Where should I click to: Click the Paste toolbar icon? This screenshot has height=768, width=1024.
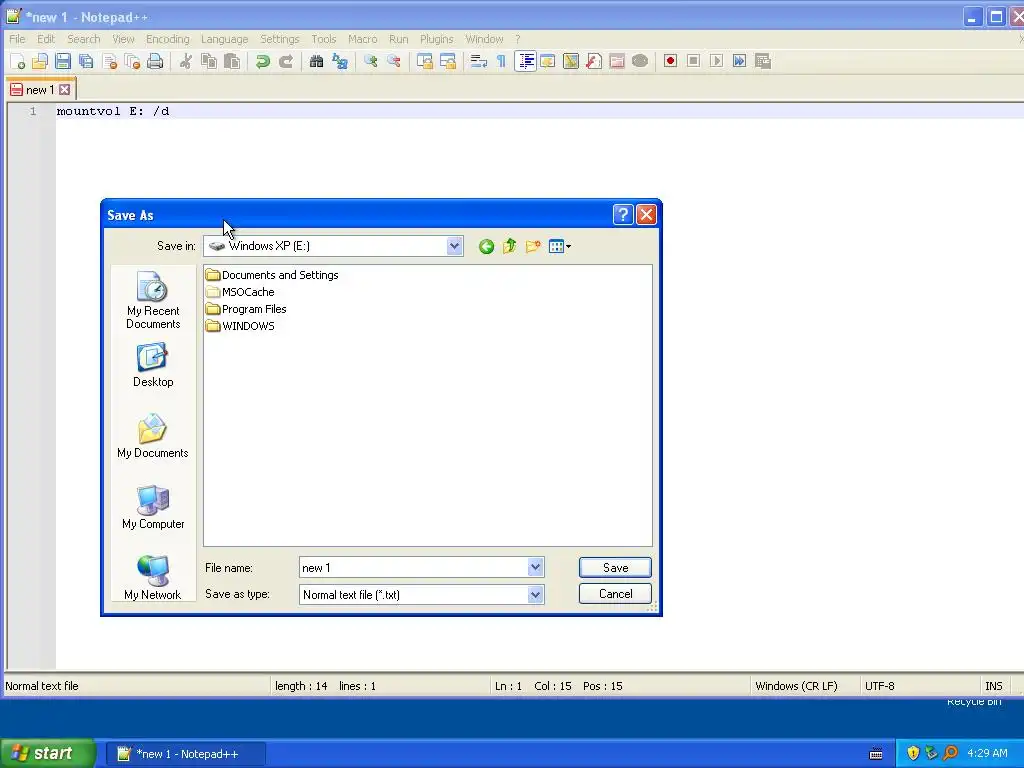coord(232,61)
